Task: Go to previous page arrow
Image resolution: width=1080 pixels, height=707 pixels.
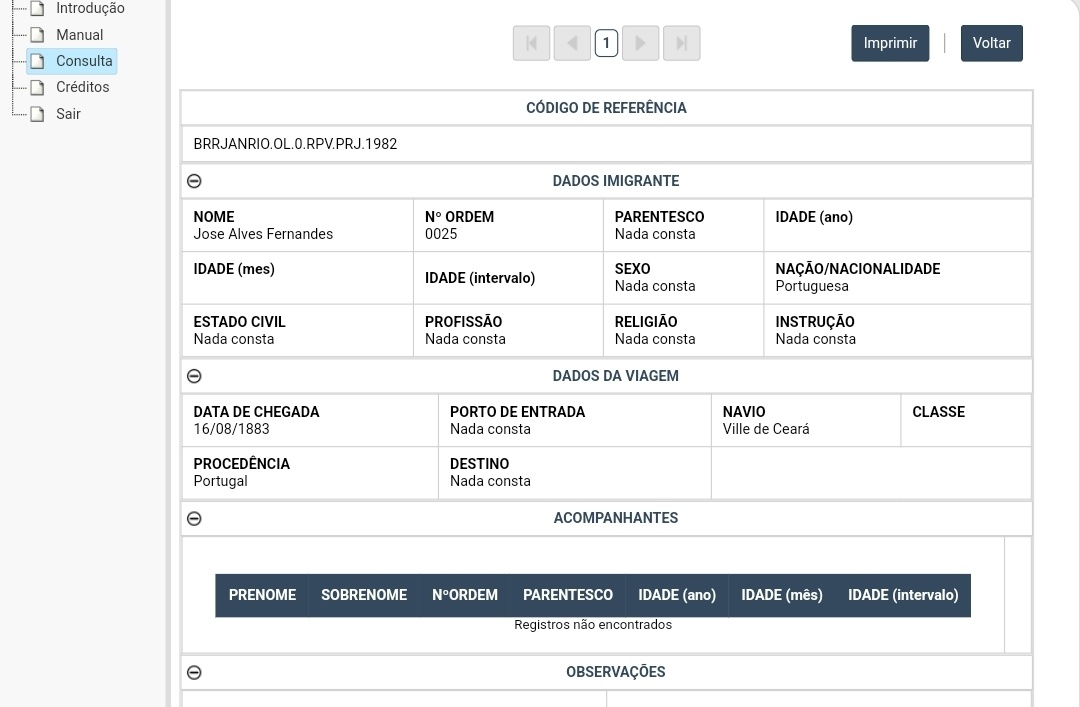Action: point(572,43)
